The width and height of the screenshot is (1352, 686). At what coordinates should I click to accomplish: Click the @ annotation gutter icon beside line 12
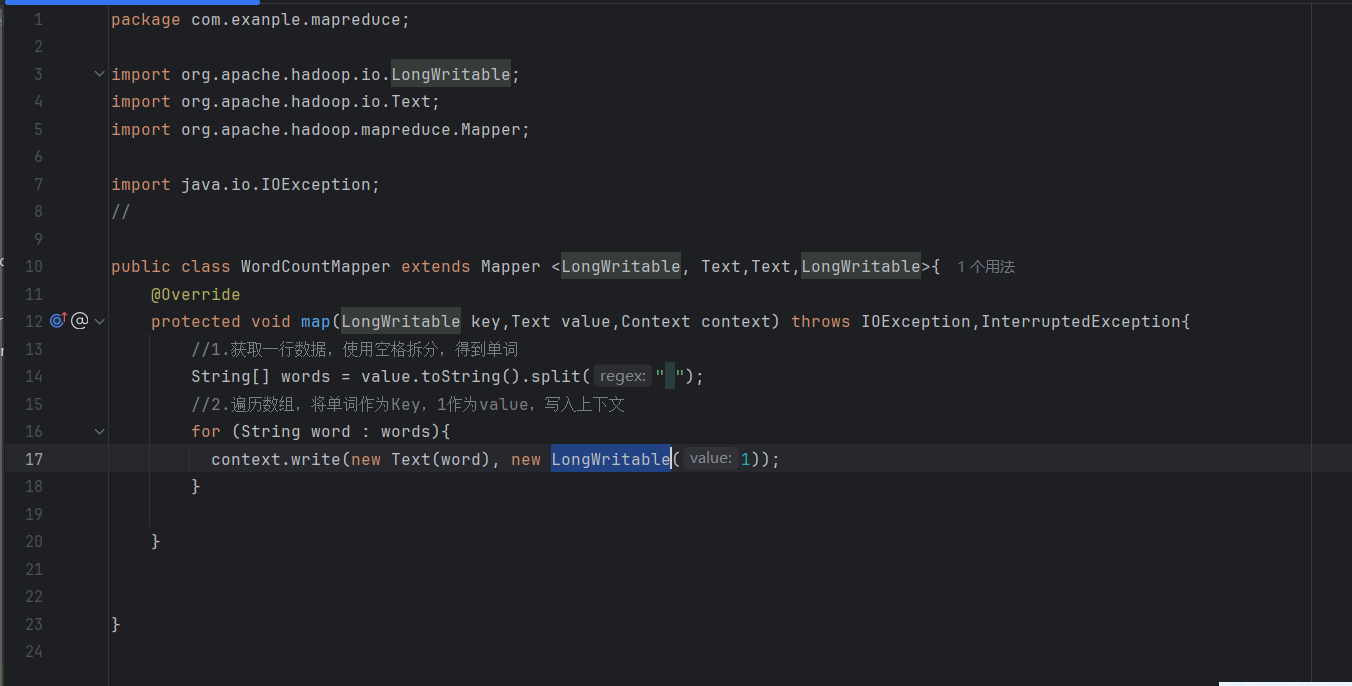click(79, 320)
